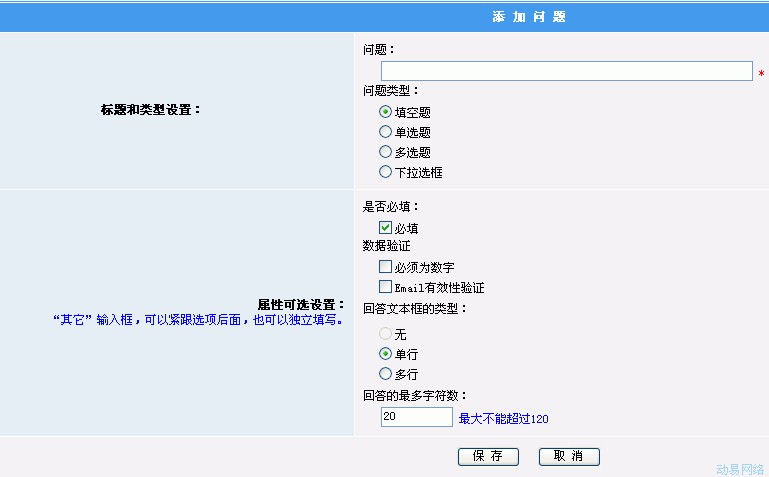Click the 保存 button
769x477 pixels.
(x=488, y=456)
